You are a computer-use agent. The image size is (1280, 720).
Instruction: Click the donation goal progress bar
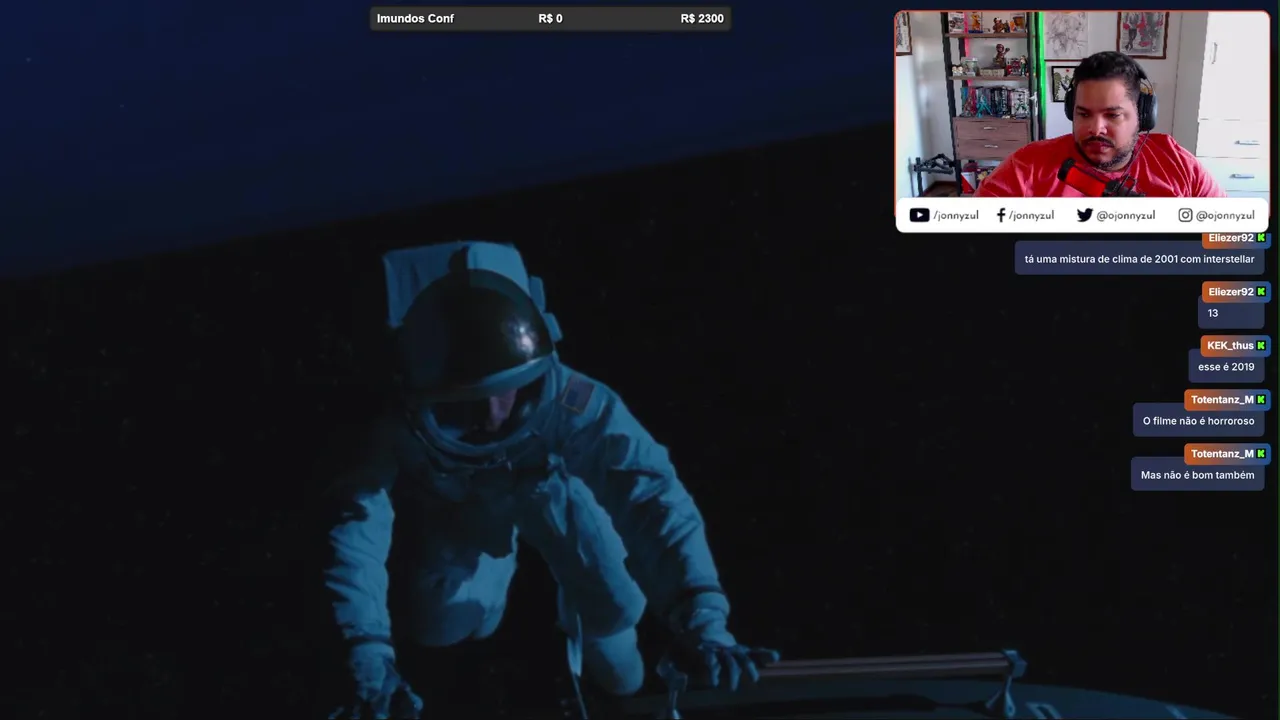[x=550, y=19]
